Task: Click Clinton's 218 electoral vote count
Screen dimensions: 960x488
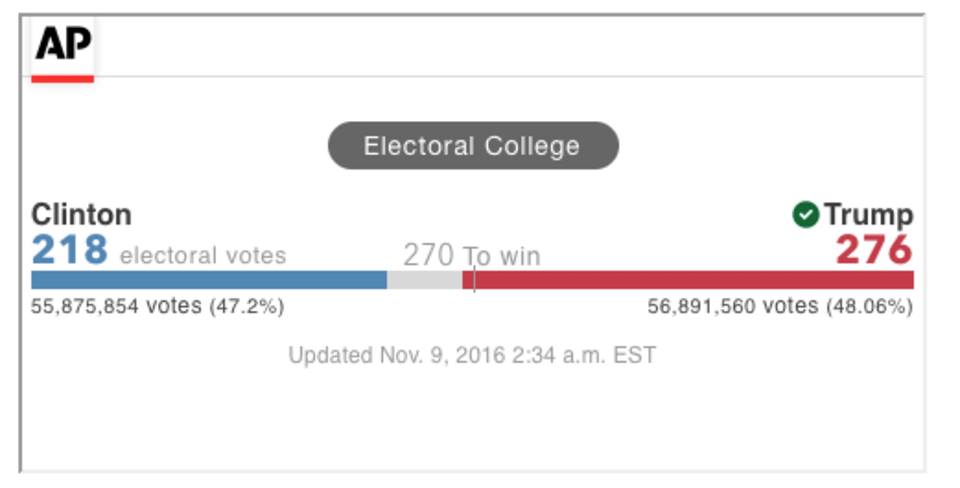Action: click(69, 250)
